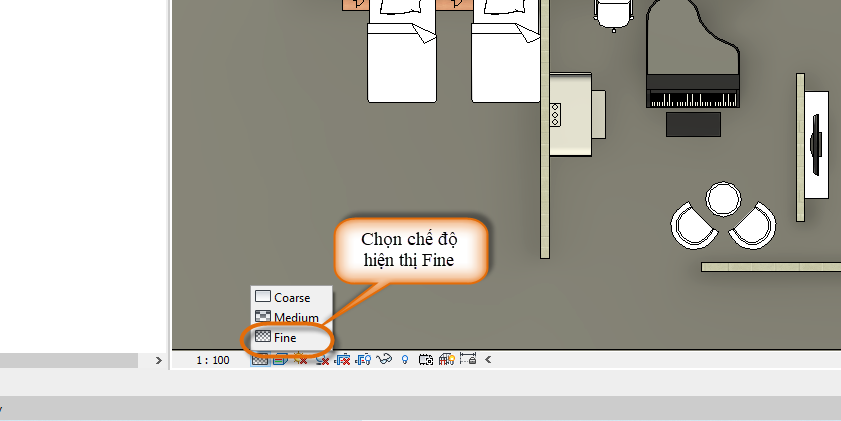
Task: Click the right scroll arrow of left panel
Action: click(158, 360)
